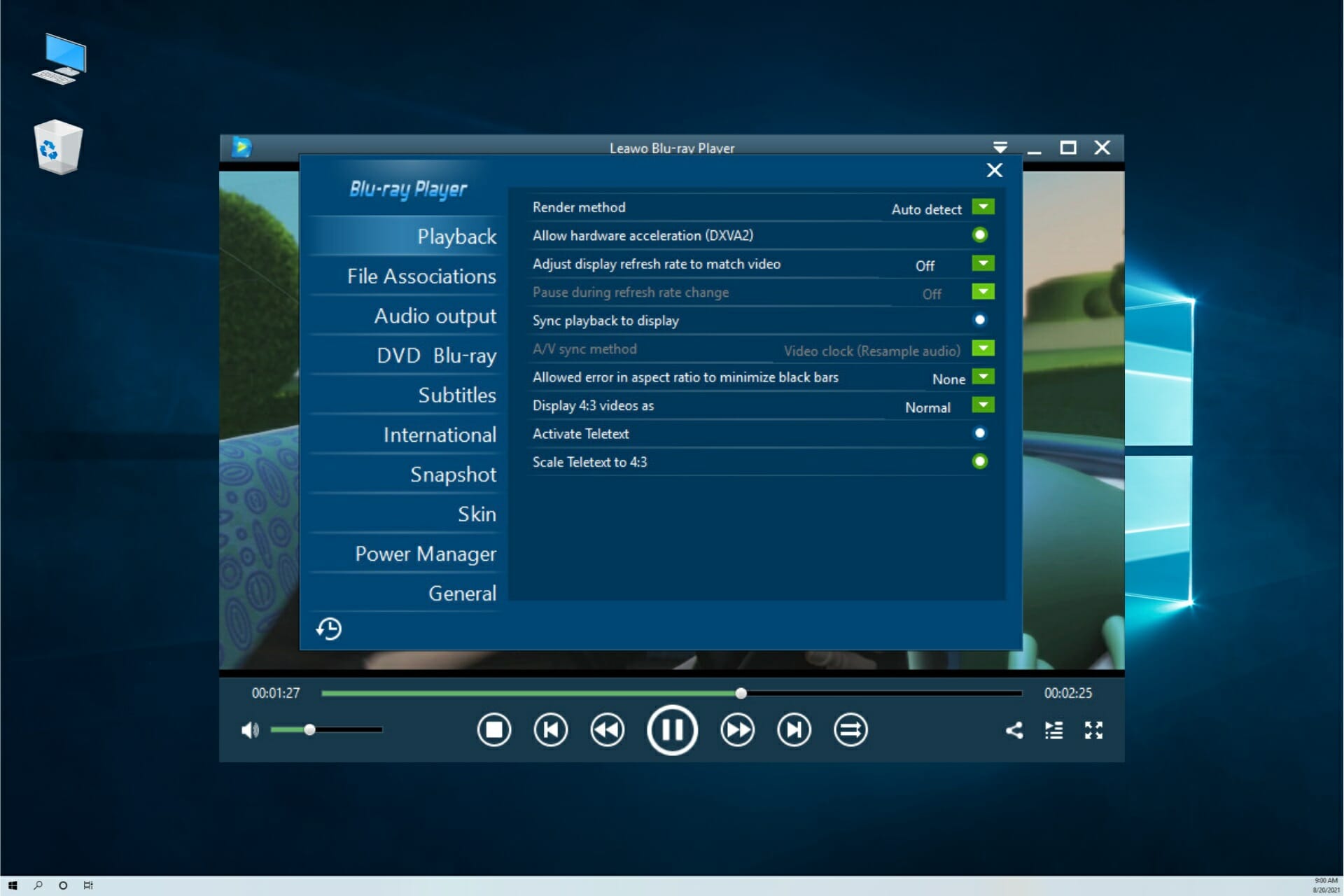This screenshot has width=1344, height=896.
Task: Click the Skip to next track icon
Action: [794, 730]
